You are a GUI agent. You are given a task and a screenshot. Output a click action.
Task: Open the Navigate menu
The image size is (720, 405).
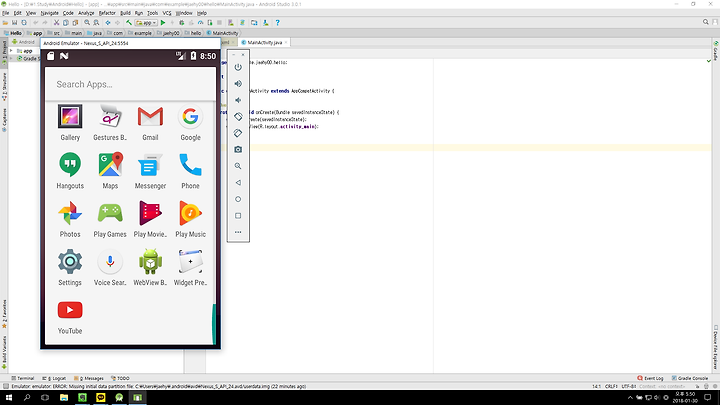[50, 13]
